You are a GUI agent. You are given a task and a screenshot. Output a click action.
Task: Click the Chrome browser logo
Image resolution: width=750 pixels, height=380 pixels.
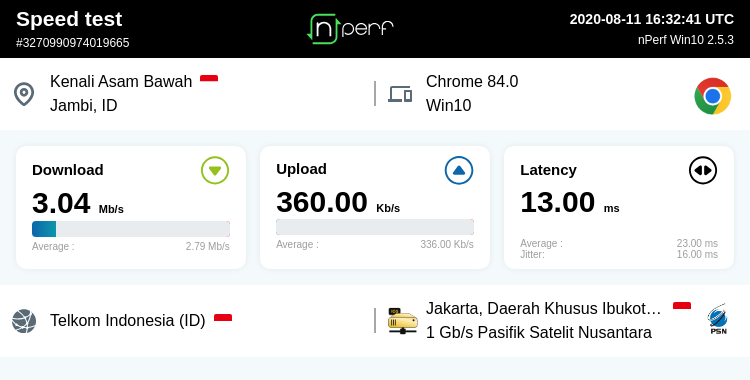coord(713,96)
